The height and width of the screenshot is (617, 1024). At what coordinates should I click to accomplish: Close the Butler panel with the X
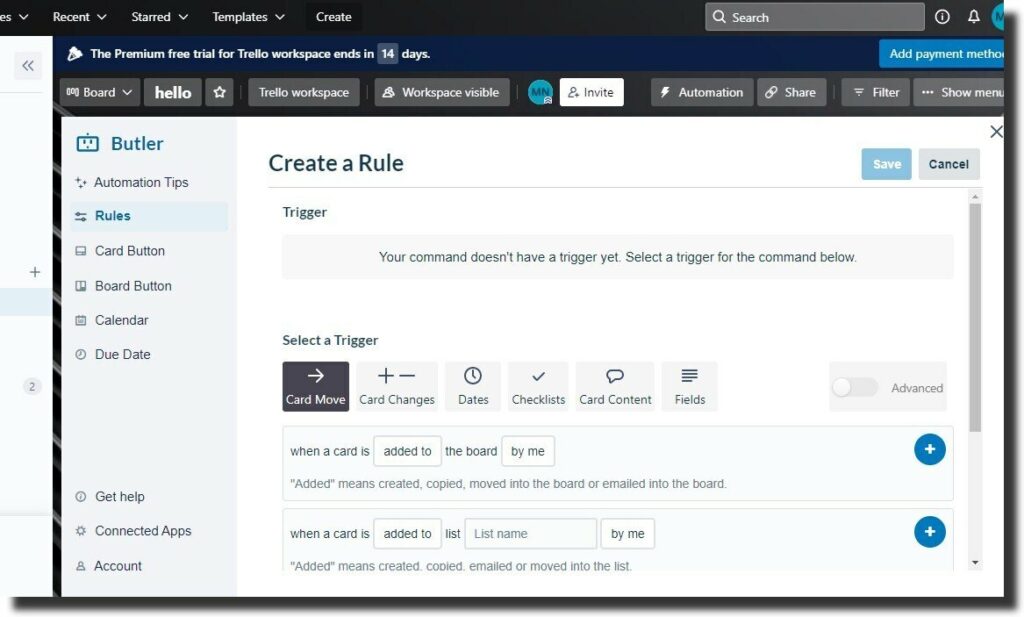pos(996,132)
